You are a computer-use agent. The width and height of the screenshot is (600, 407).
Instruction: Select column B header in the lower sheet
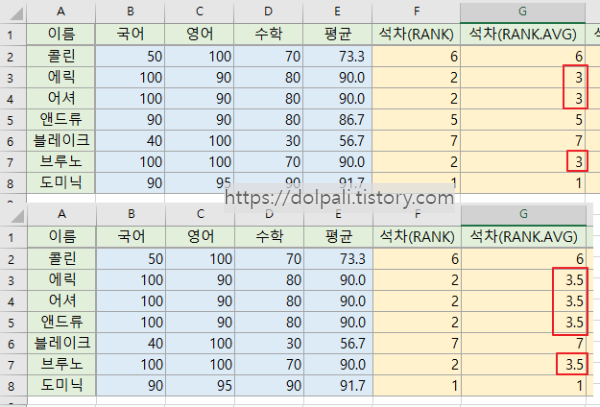coord(131,215)
